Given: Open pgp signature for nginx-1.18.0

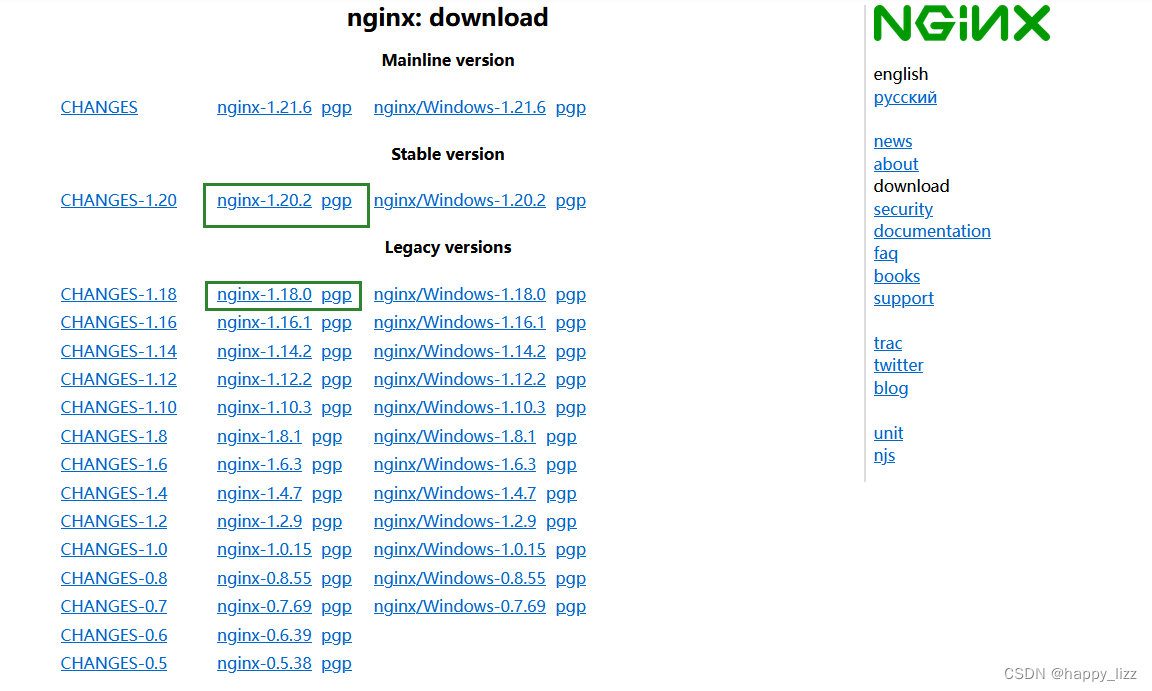Looking at the screenshot, I should (x=336, y=294).
